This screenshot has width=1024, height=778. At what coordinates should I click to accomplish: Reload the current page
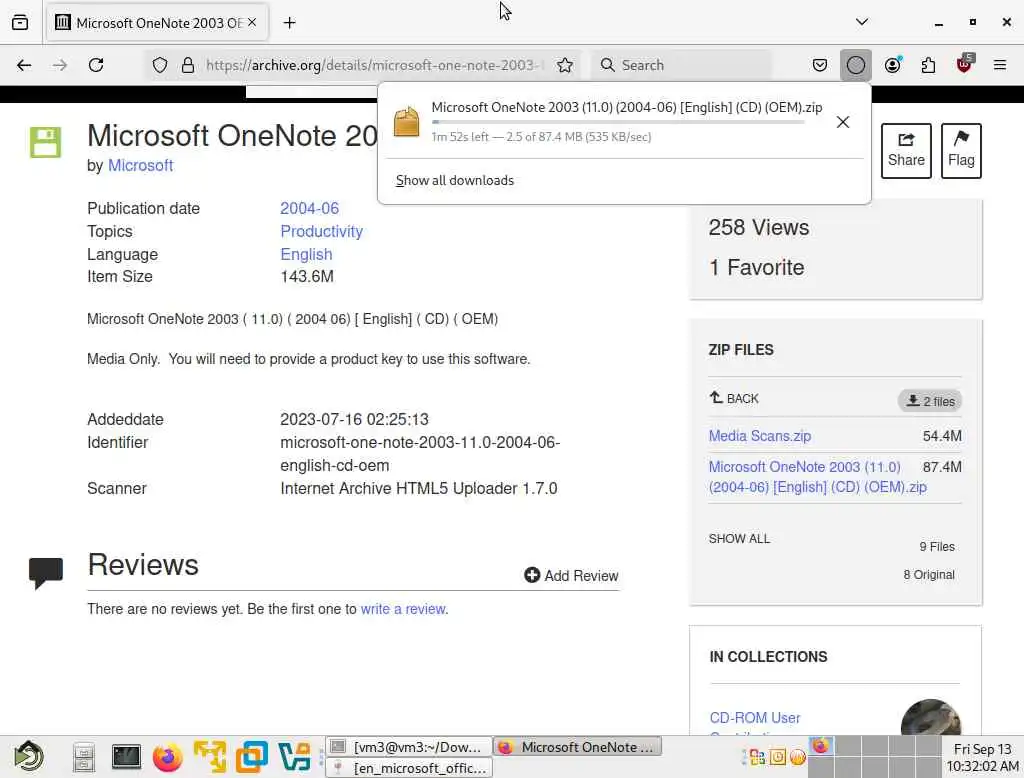[96, 65]
